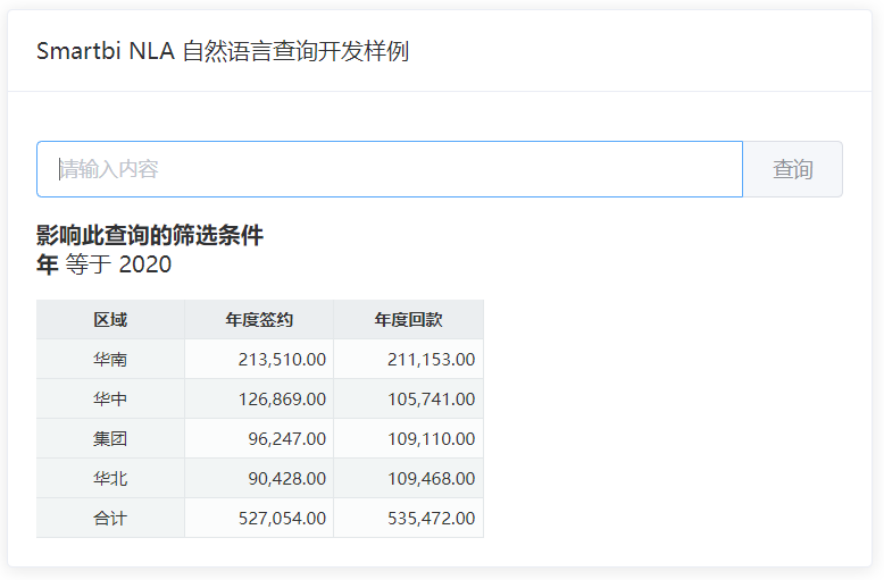Select the 年度签约 column header

click(x=259, y=320)
